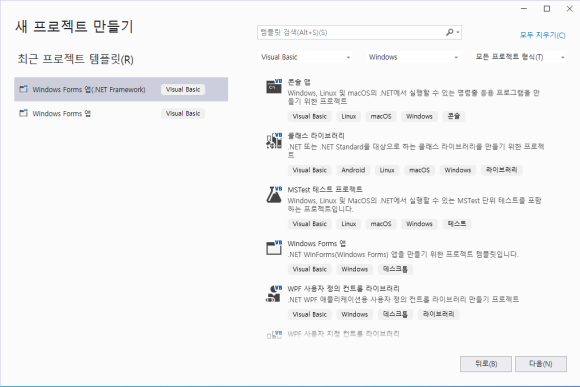Click the Android tag under 클래스 라이브러리
Image resolution: width=580 pixels, height=387 pixels.
pos(353,170)
